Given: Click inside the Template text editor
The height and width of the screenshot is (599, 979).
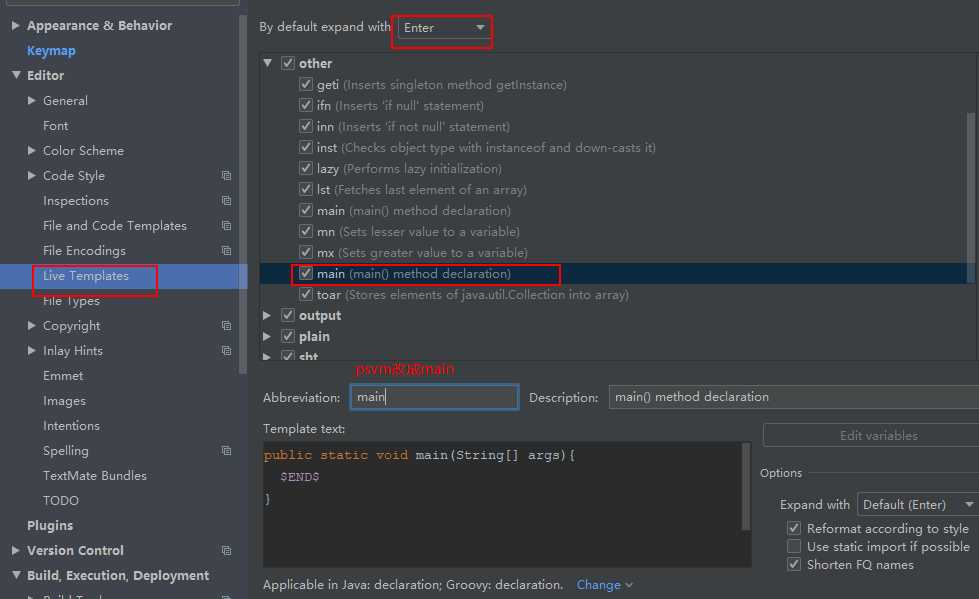Looking at the screenshot, I should [503, 505].
